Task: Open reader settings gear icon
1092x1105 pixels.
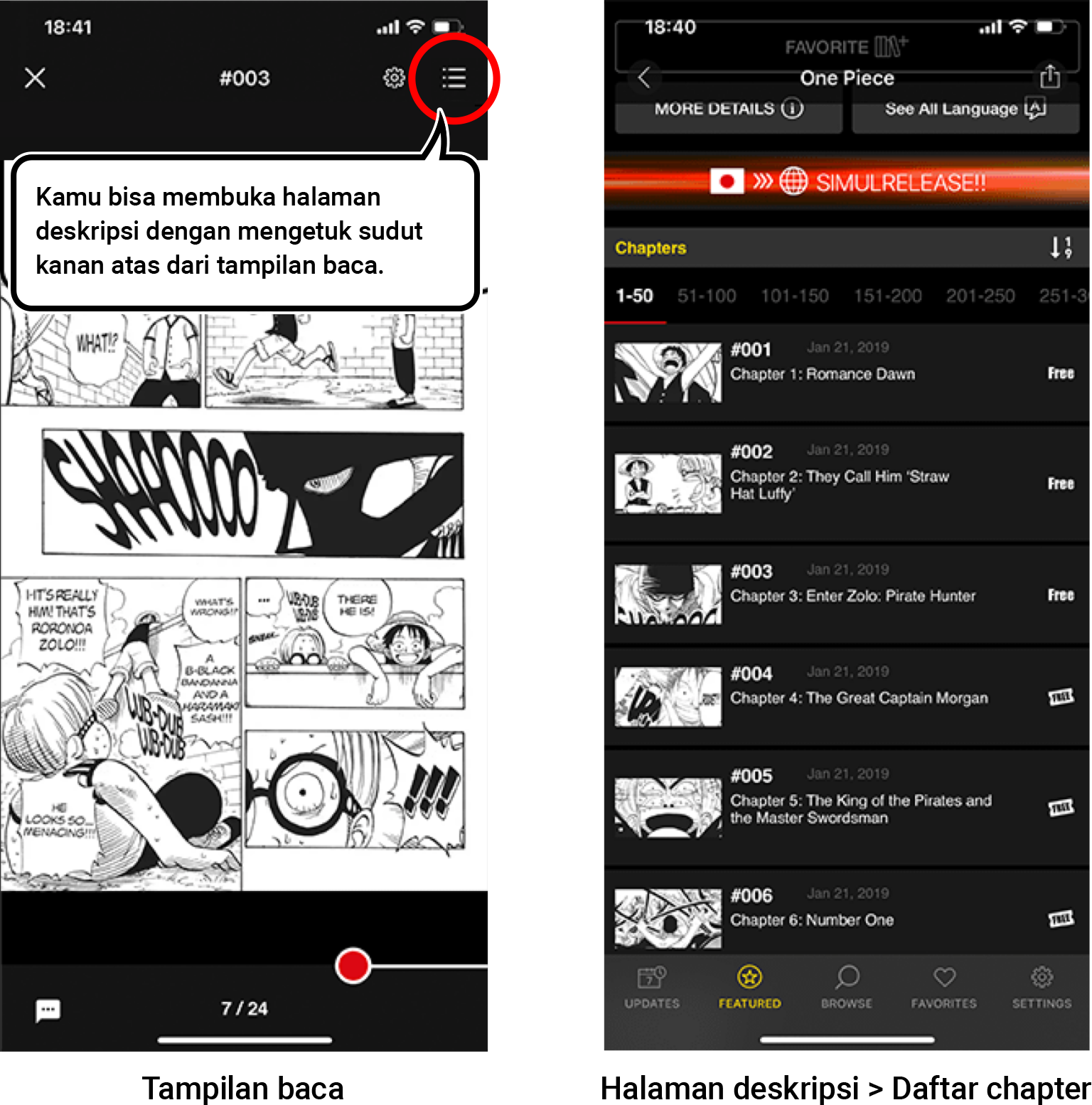Action: pos(395,78)
